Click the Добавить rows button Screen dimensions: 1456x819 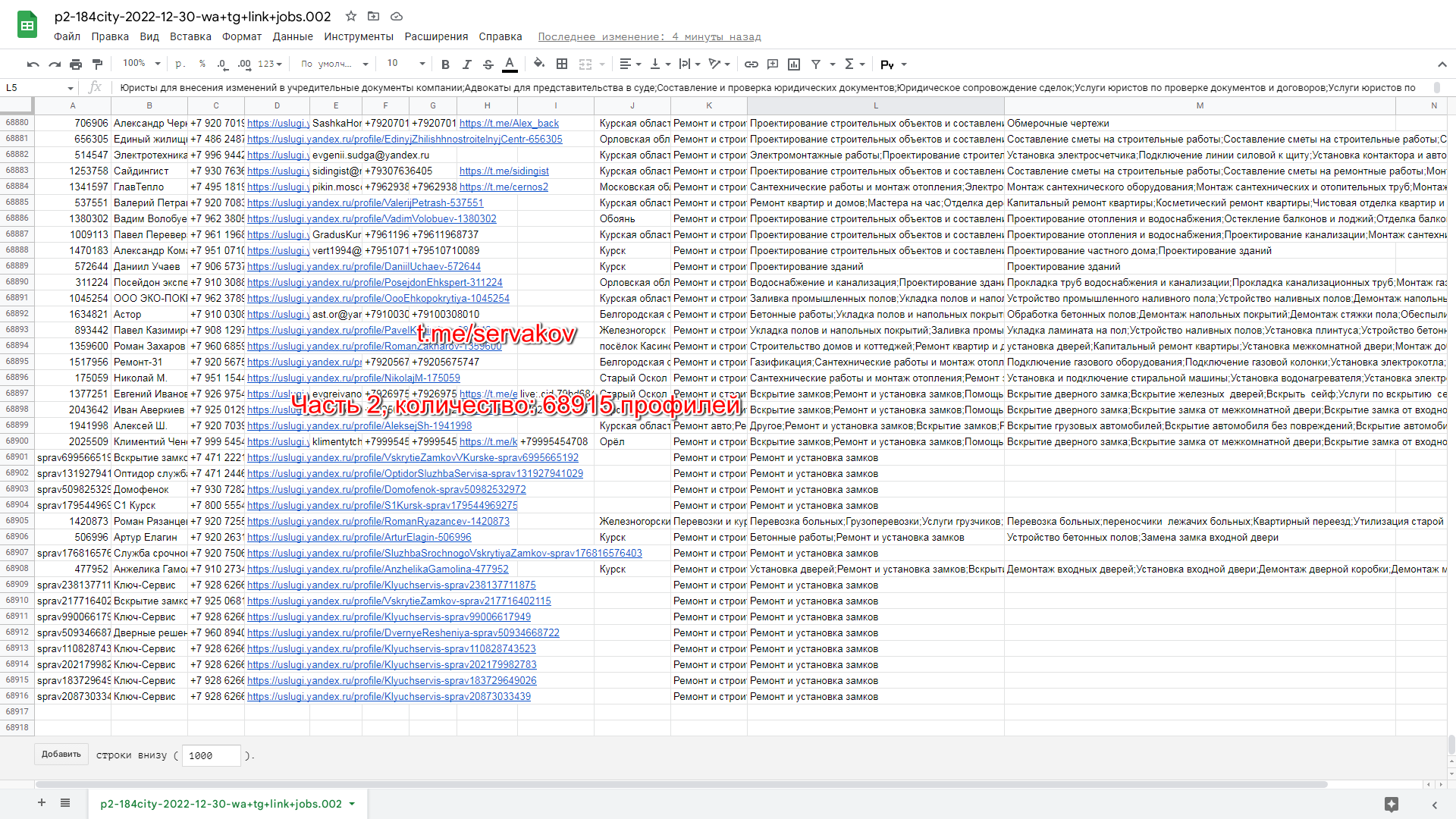61,755
